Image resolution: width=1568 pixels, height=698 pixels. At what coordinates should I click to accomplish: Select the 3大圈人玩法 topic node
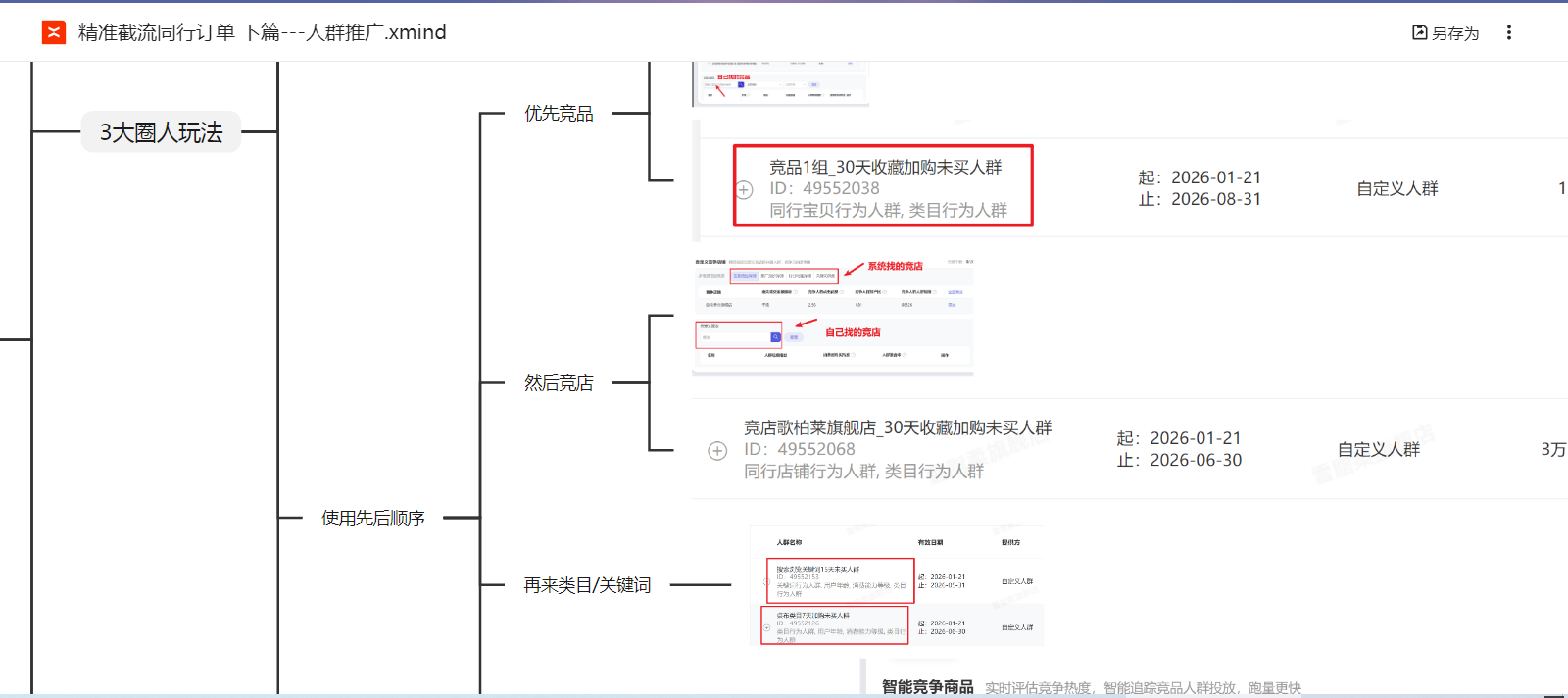[161, 132]
